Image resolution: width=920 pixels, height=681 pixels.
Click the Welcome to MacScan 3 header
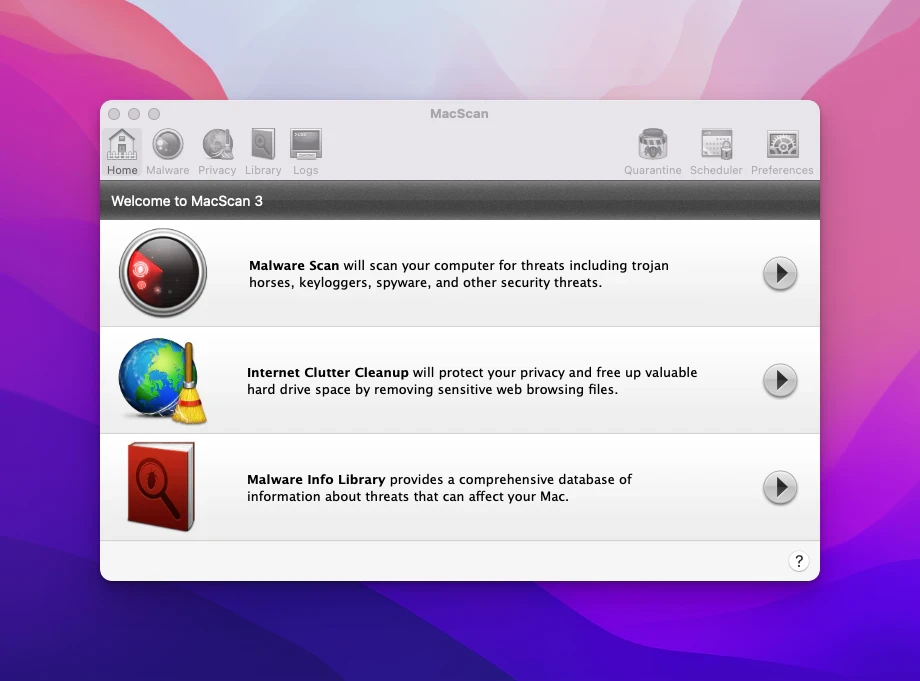[x=187, y=201]
